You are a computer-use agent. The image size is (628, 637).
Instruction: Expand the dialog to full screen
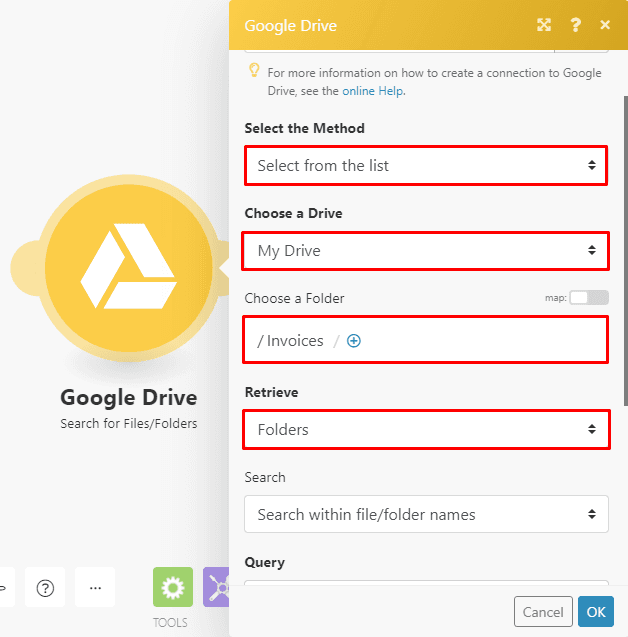click(x=544, y=25)
